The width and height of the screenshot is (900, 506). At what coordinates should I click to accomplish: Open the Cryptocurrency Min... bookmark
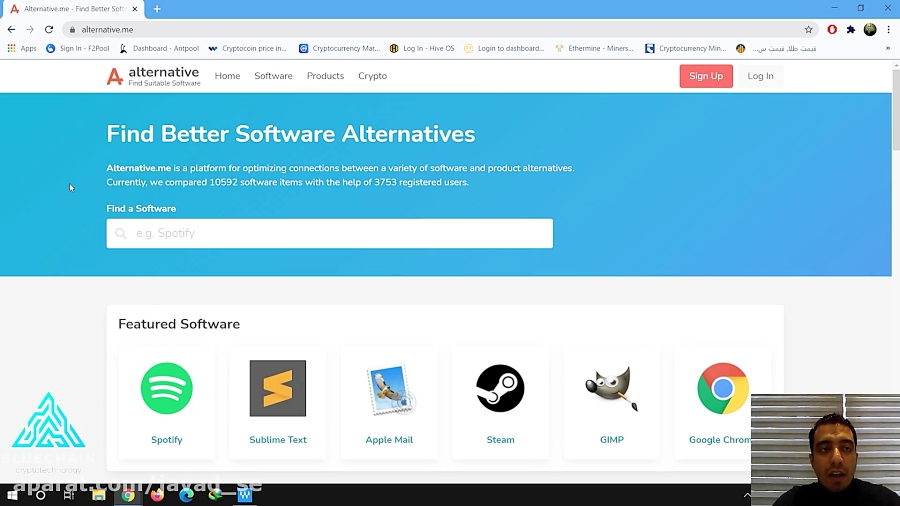pyautogui.click(x=685, y=48)
